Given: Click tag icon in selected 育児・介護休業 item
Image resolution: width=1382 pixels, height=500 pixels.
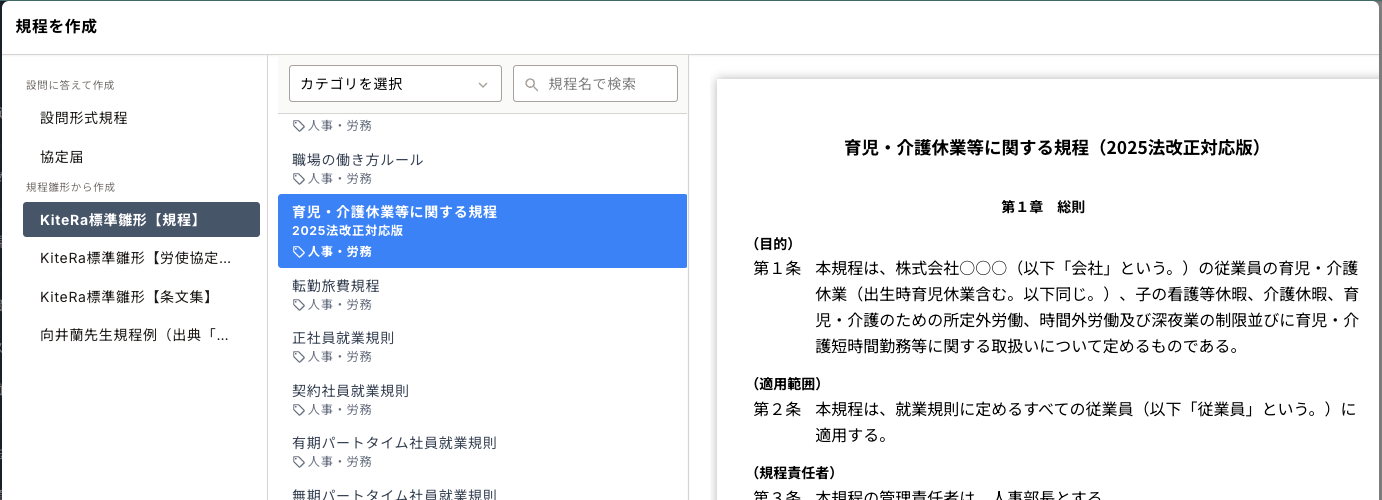Looking at the screenshot, I should pyautogui.click(x=299, y=252).
